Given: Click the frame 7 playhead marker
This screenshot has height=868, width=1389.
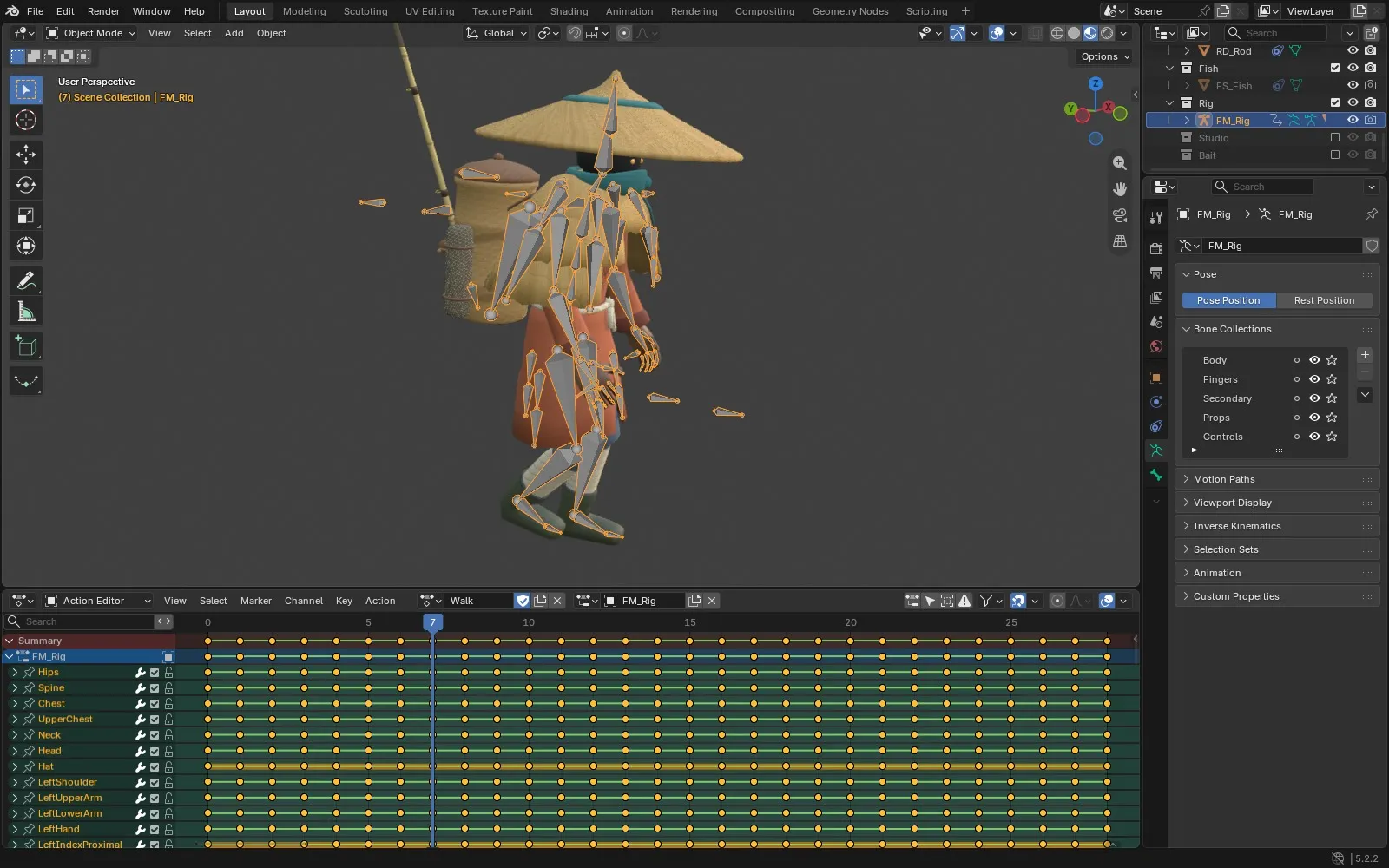Looking at the screenshot, I should coord(432,622).
